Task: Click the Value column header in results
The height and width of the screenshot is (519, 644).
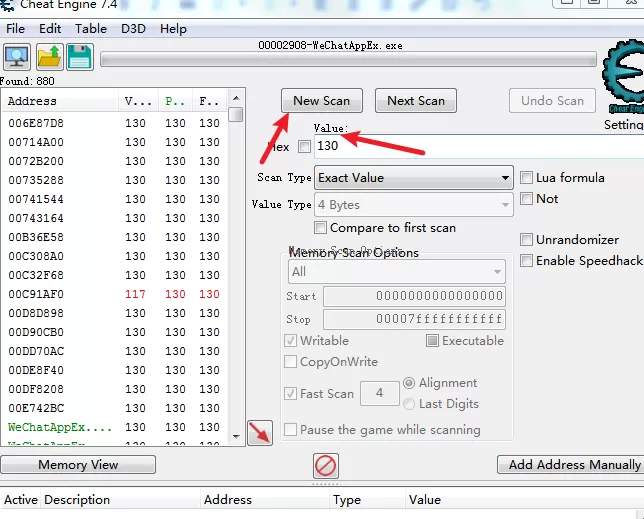Action: [x=138, y=101]
